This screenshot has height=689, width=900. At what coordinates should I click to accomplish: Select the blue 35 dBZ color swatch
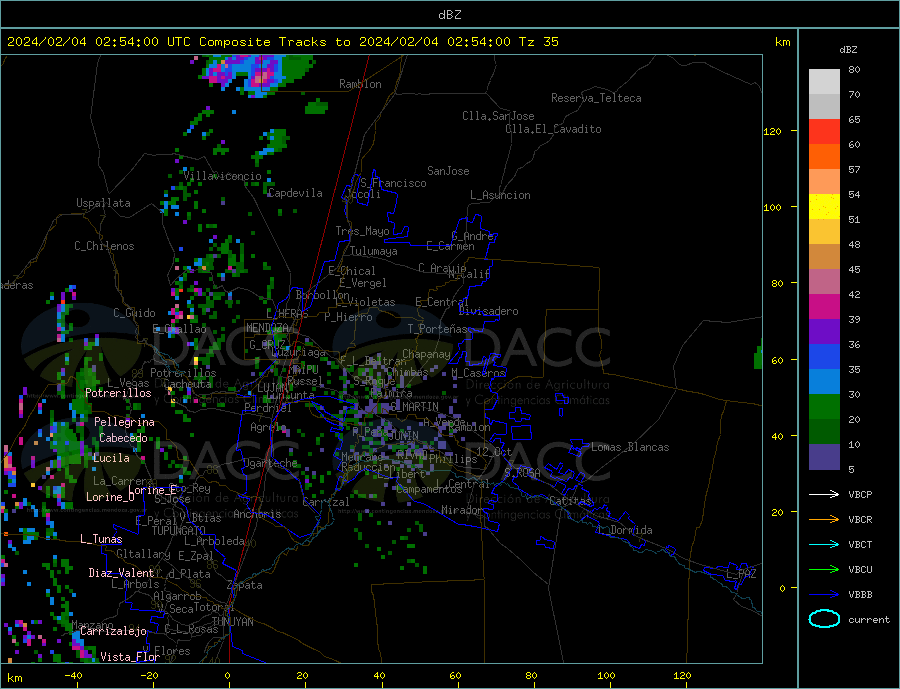click(x=824, y=357)
